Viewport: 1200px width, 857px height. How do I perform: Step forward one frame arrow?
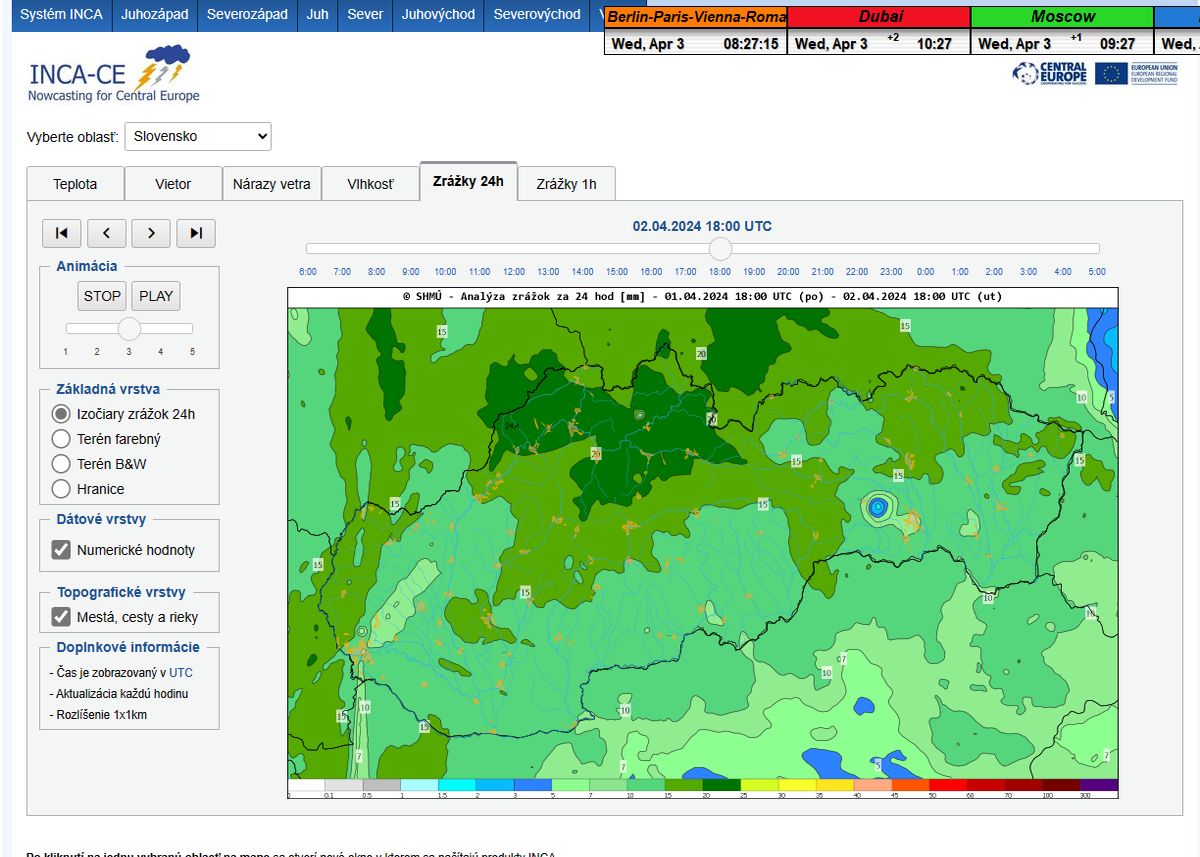tap(151, 233)
